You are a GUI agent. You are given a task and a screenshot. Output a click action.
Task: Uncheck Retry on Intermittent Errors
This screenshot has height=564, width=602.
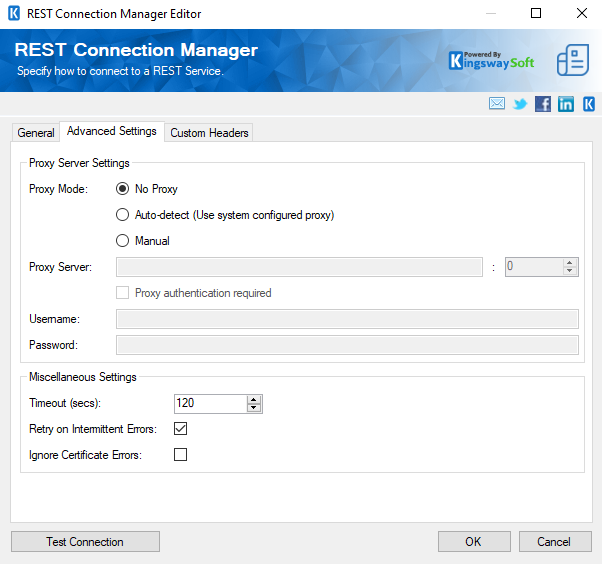[180, 428]
